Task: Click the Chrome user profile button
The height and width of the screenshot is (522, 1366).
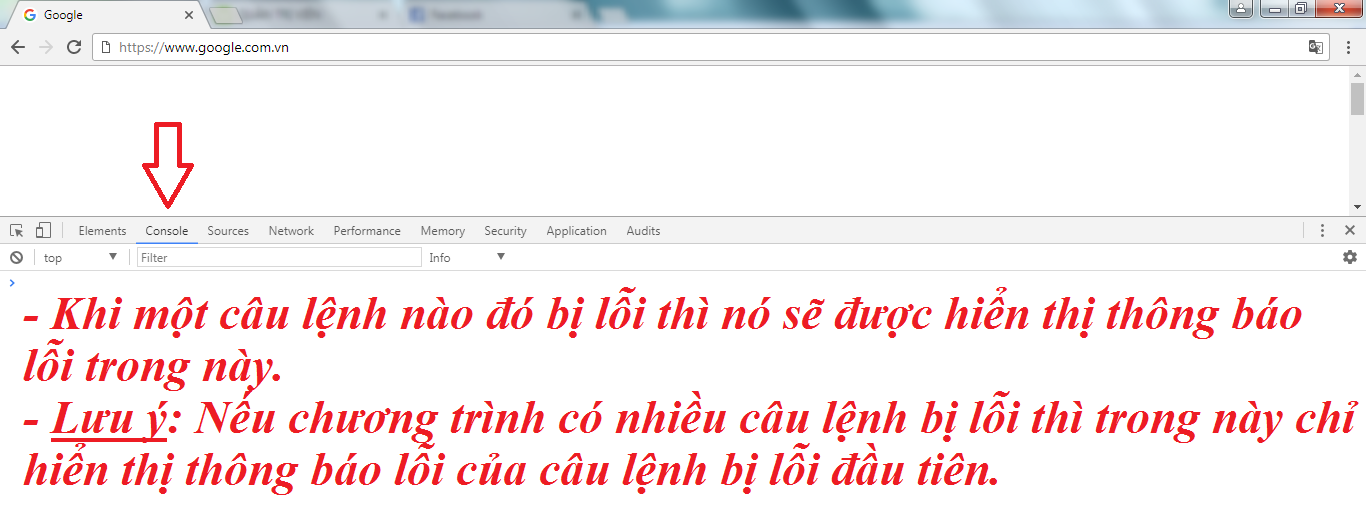Action: [1240, 9]
